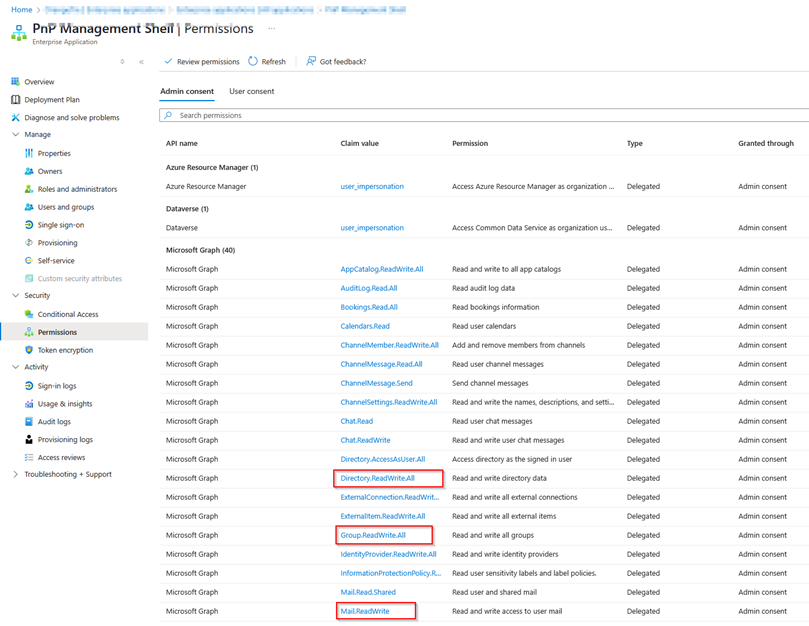This screenshot has width=809, height=626.
Task: Collapse the Manage section
Action: [15, 134]
